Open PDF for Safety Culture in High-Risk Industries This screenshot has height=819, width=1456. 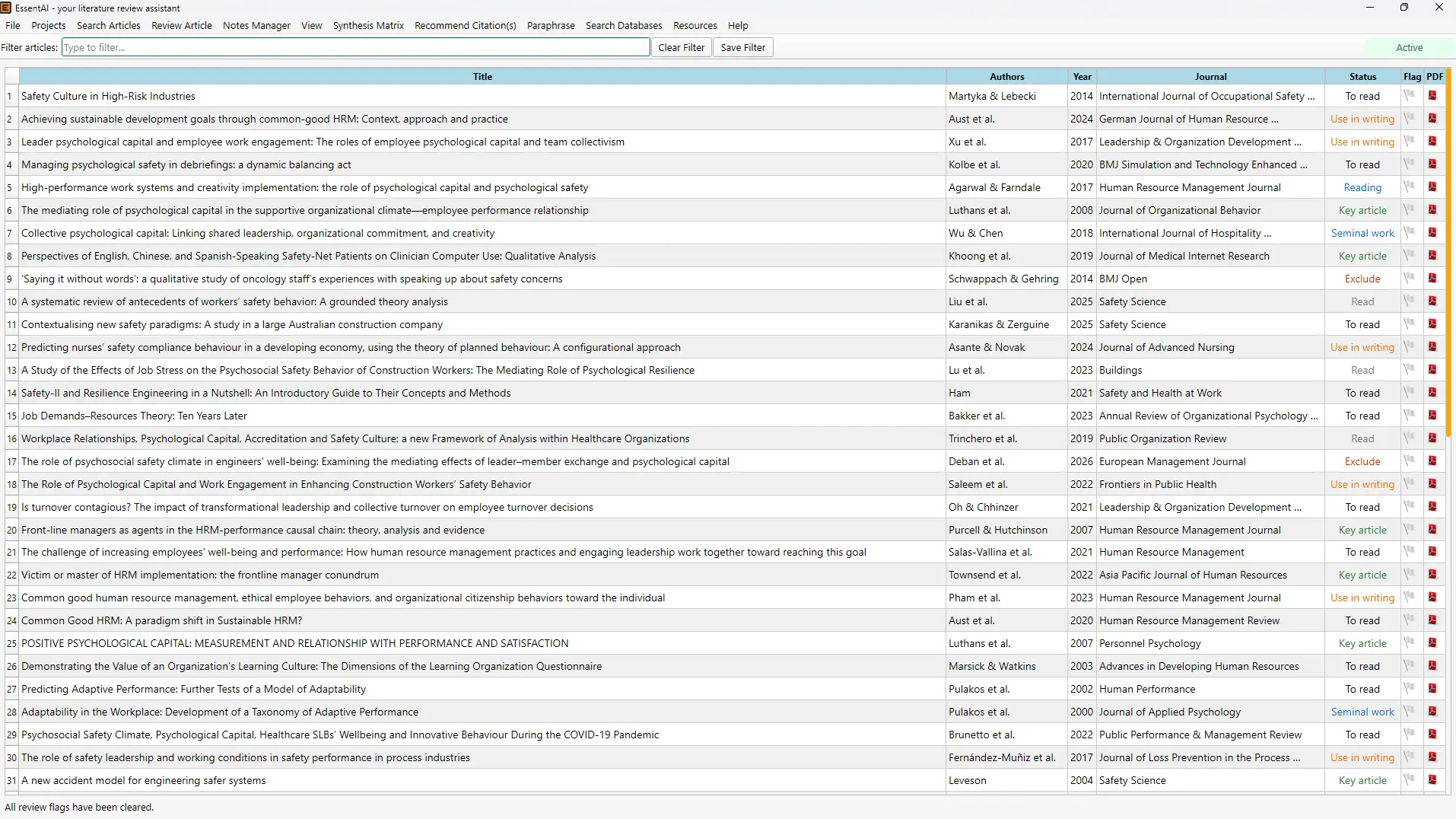click(1432, 96)
